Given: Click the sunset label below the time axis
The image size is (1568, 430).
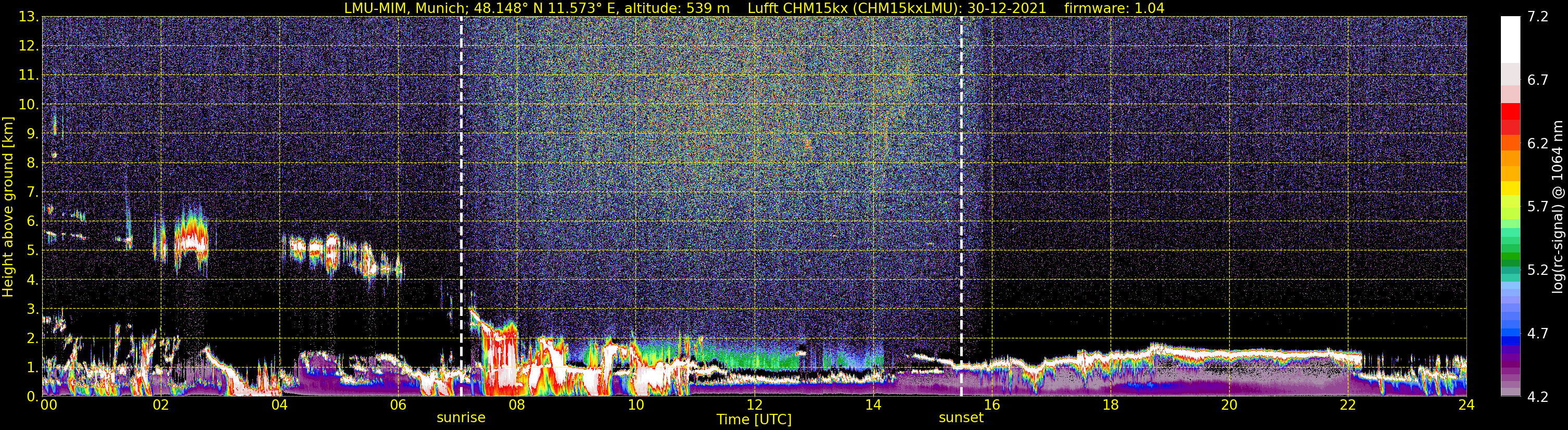Looking at the screenshot, I should click(x=961, y=418).
